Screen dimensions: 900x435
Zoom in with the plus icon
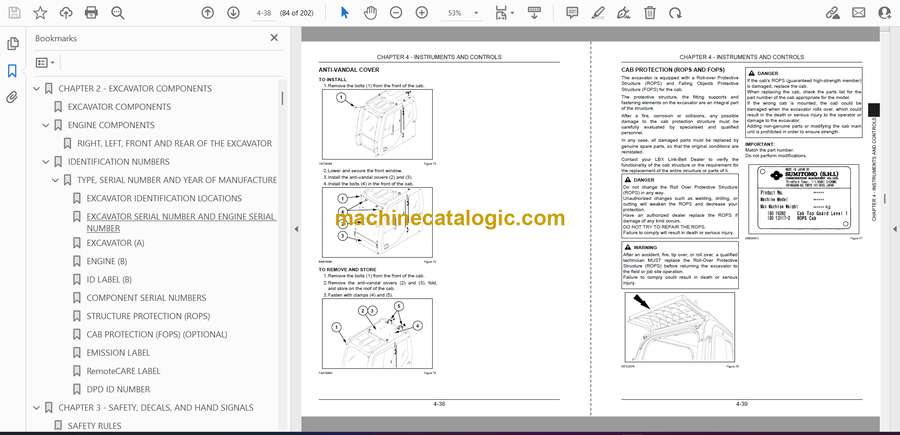point(422,13)
